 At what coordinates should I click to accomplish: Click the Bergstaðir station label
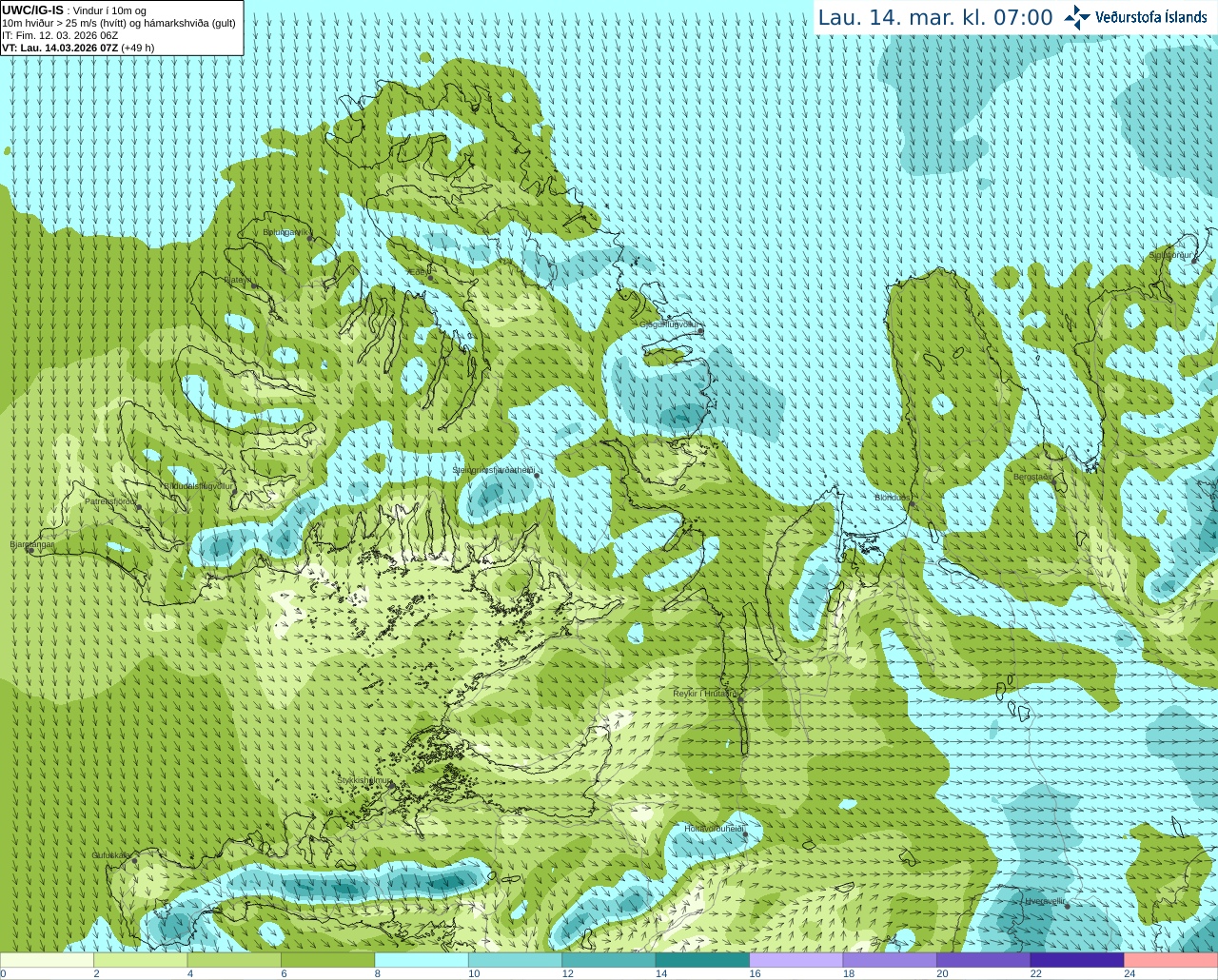[1033, 477]
